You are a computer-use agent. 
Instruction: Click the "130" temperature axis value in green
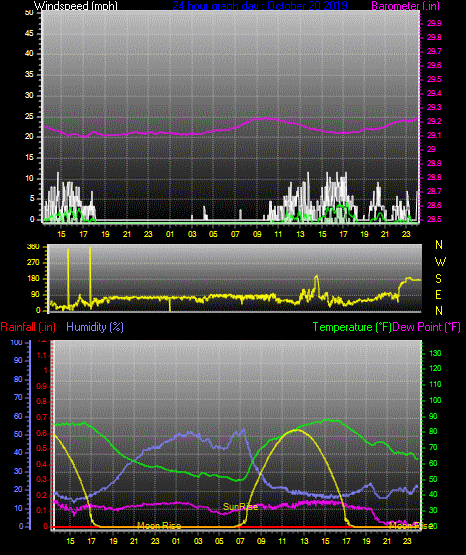click(435, 353)
